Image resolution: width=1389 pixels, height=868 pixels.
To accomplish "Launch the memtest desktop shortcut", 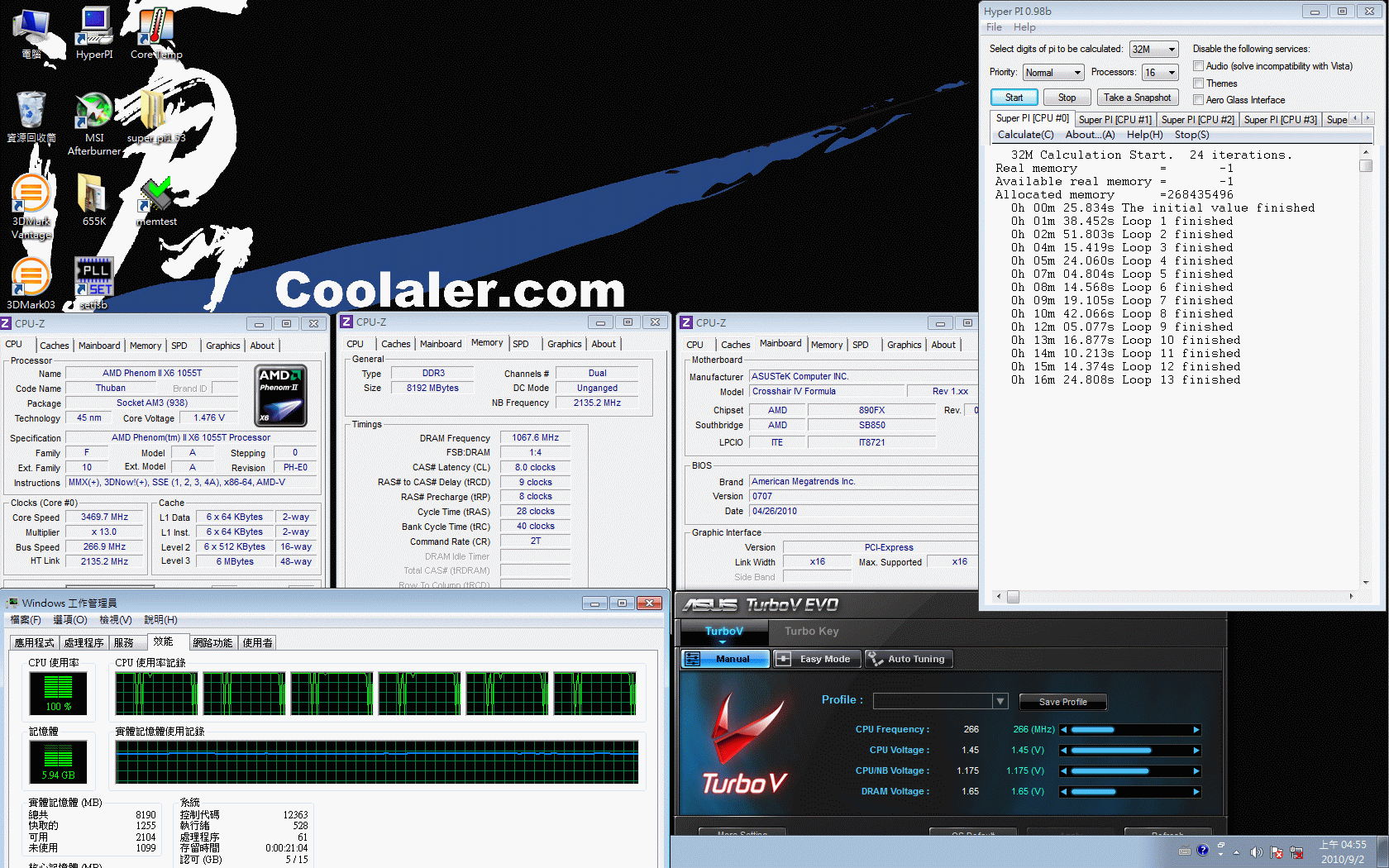I will click(156, 199).
